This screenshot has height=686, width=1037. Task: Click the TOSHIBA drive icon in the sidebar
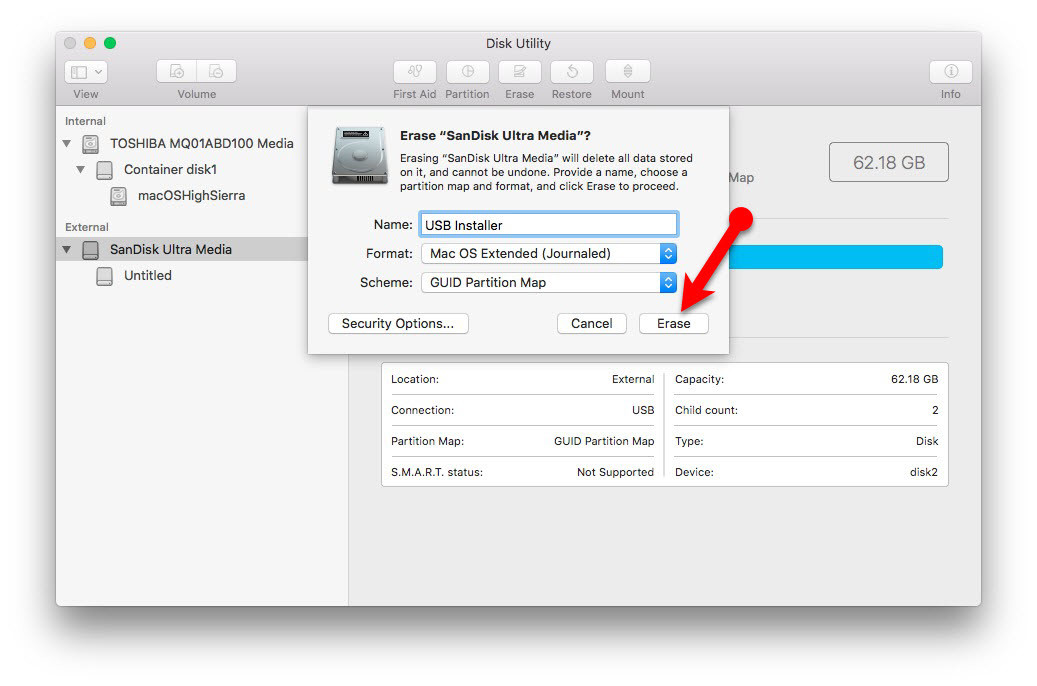click(91, 144)
